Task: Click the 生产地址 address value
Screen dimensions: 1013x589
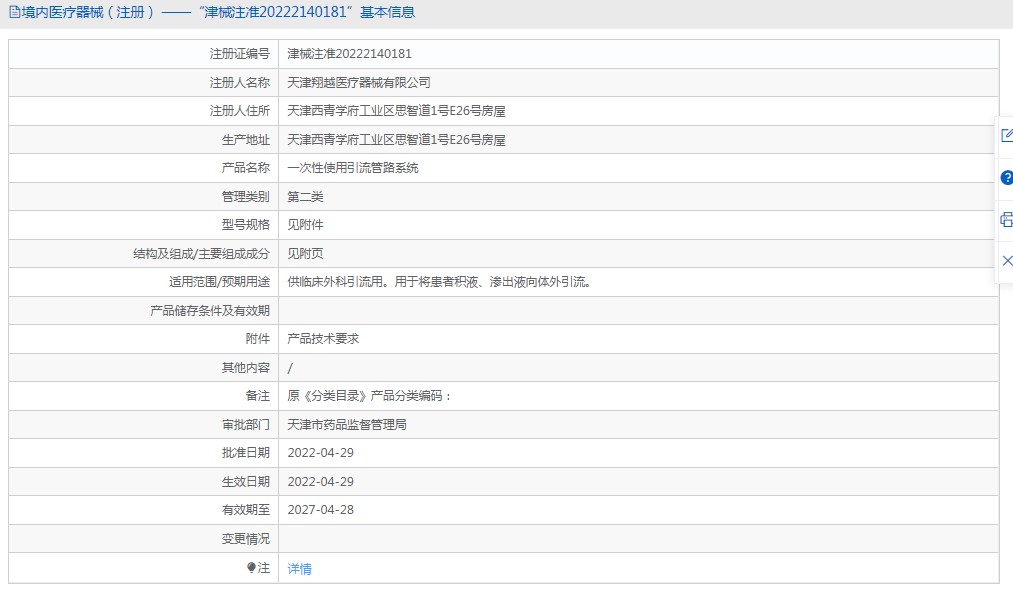Action: (396, 140)
